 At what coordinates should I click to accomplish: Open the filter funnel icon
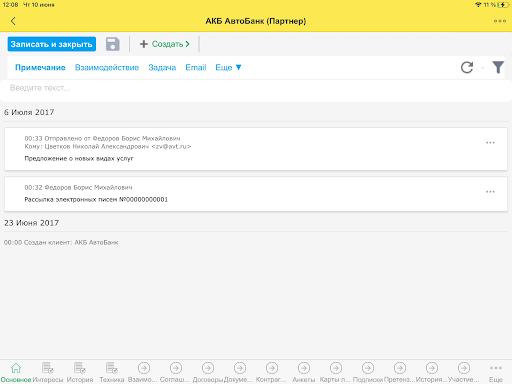click(498, 67)
